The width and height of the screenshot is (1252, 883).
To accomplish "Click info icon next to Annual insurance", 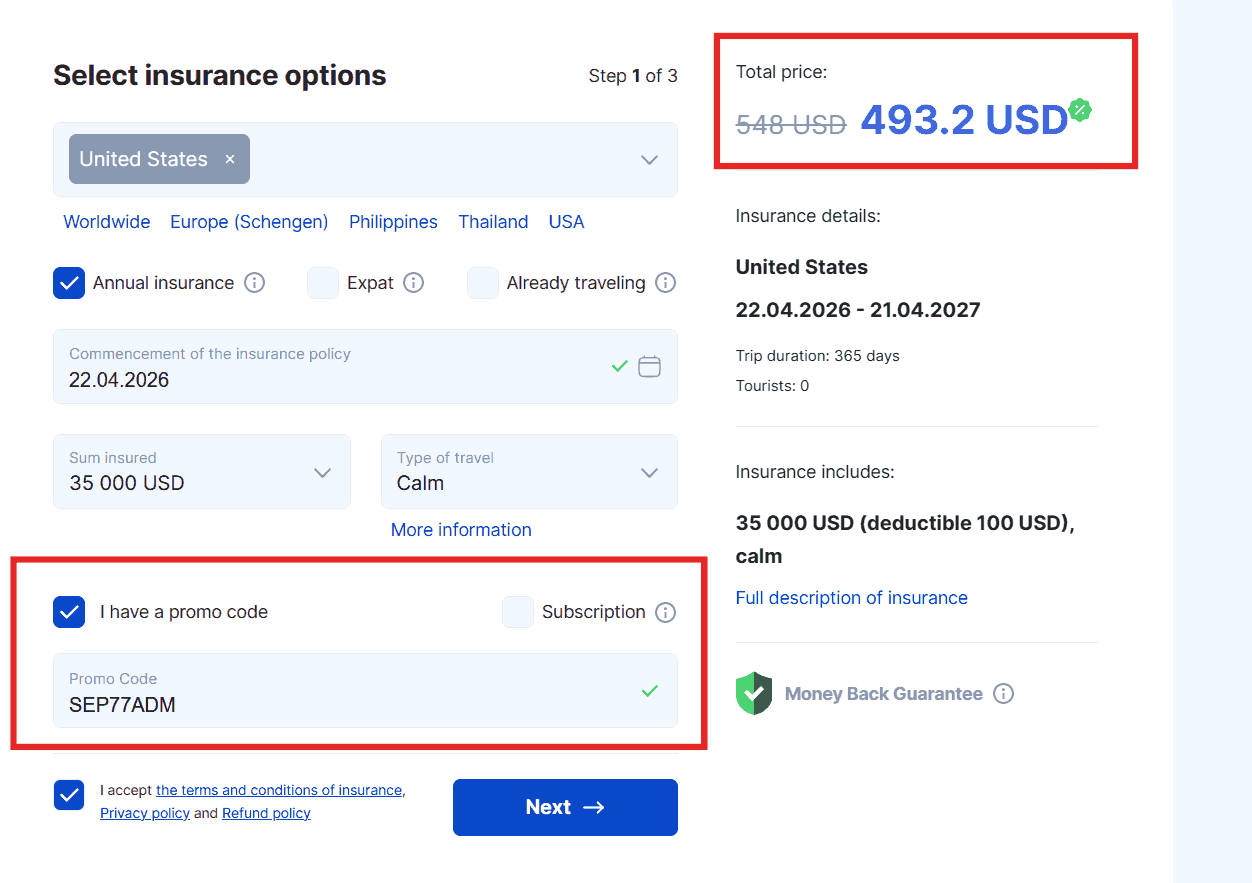I will pos(255,283).
